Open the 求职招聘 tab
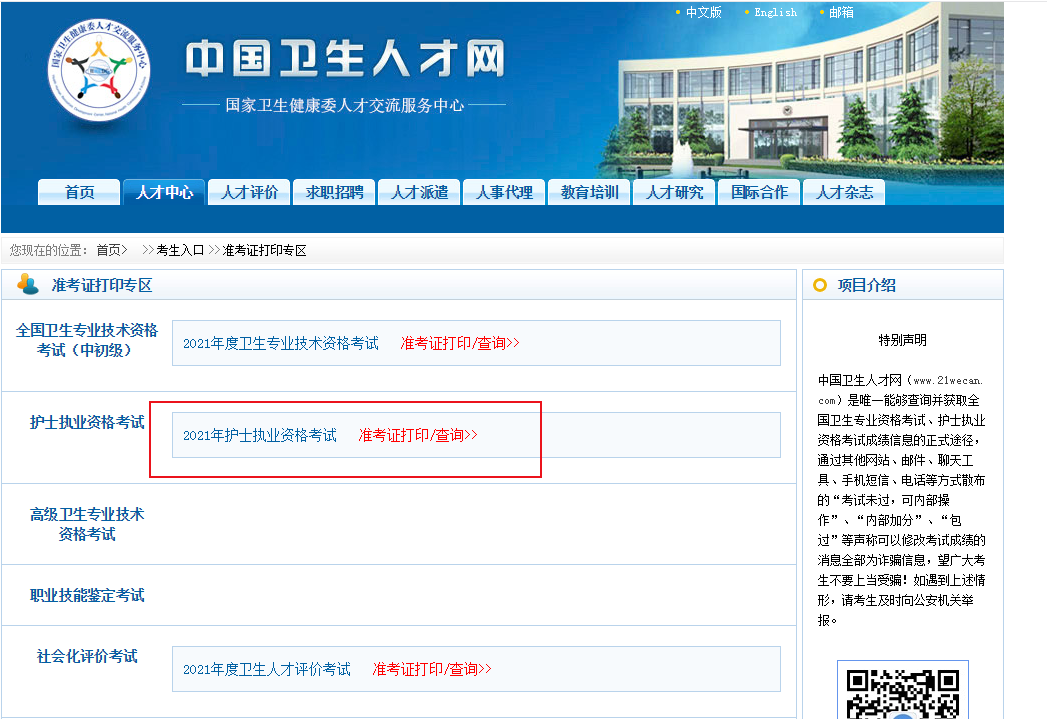 point(334,192)
